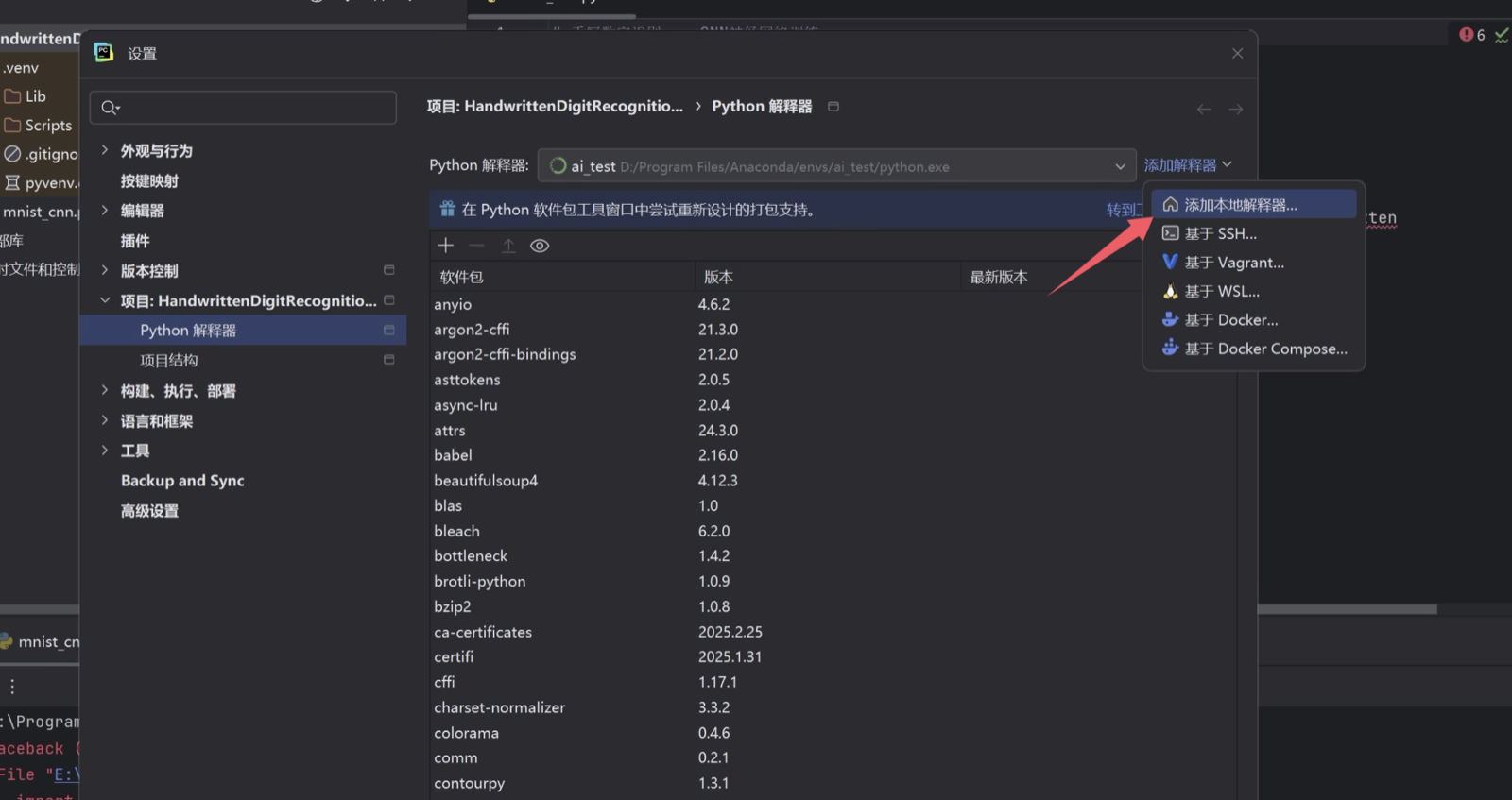Select Python 解释器 in the settings tree
The width and height of the screenshot is (1512, 800).
pos(243,331)
